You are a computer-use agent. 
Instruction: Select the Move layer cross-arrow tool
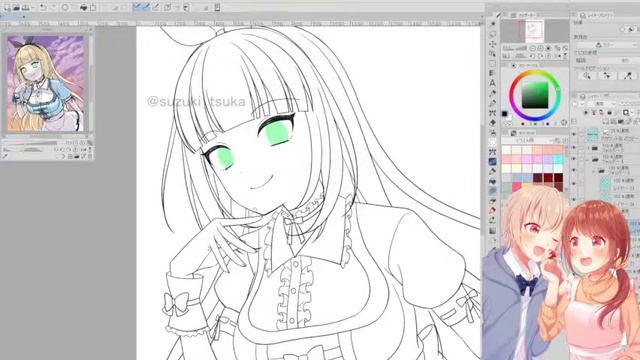pyautogui.click(x=493, y=44)
